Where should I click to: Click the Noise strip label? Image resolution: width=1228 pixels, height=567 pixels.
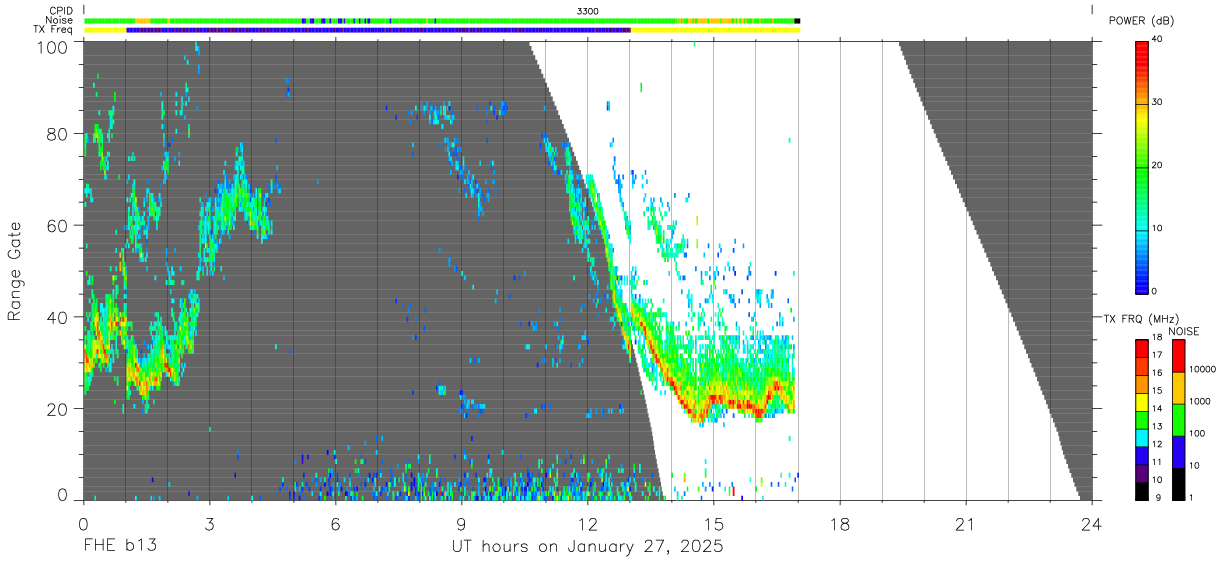[x=58, y=20]
